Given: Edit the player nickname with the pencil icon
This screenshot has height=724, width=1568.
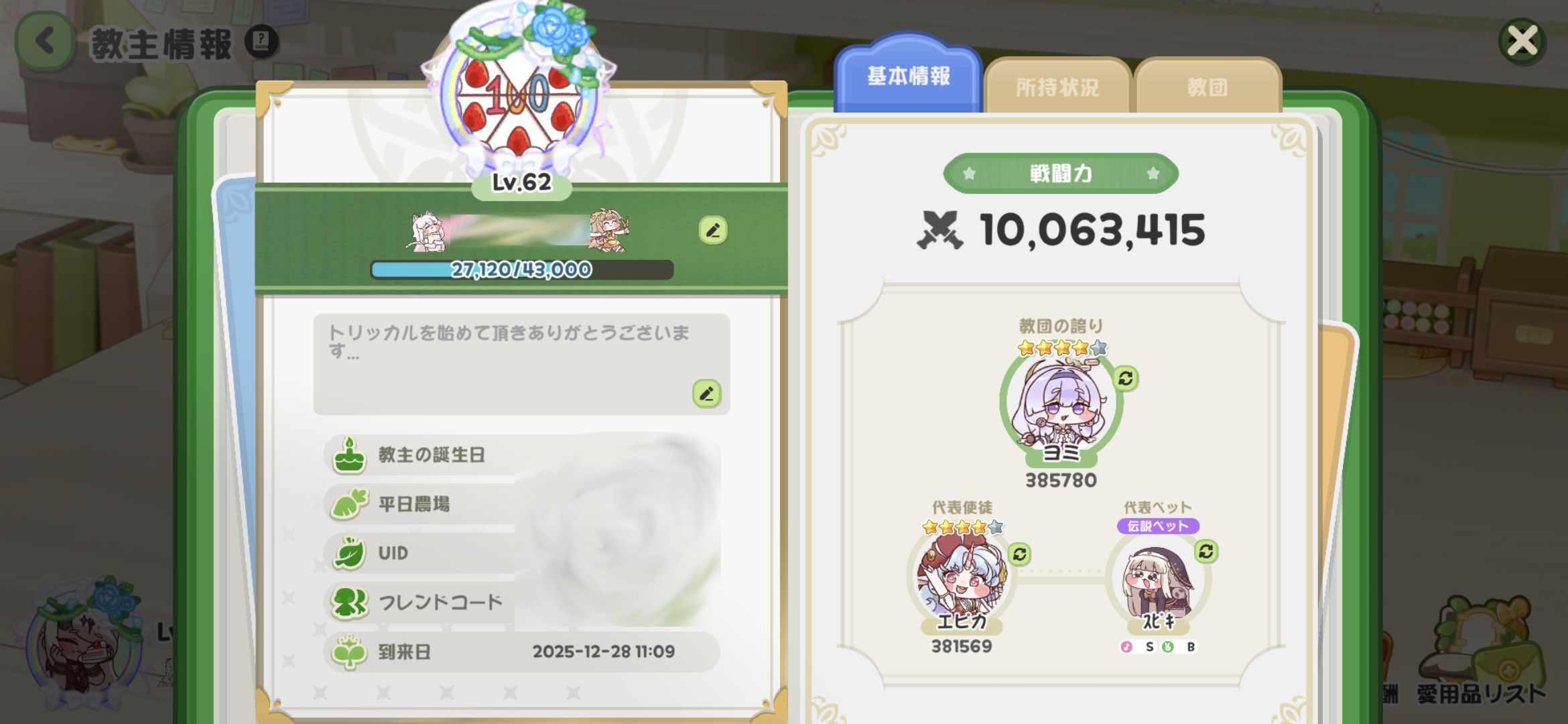Looking at the screenshot, I should 713,230.
